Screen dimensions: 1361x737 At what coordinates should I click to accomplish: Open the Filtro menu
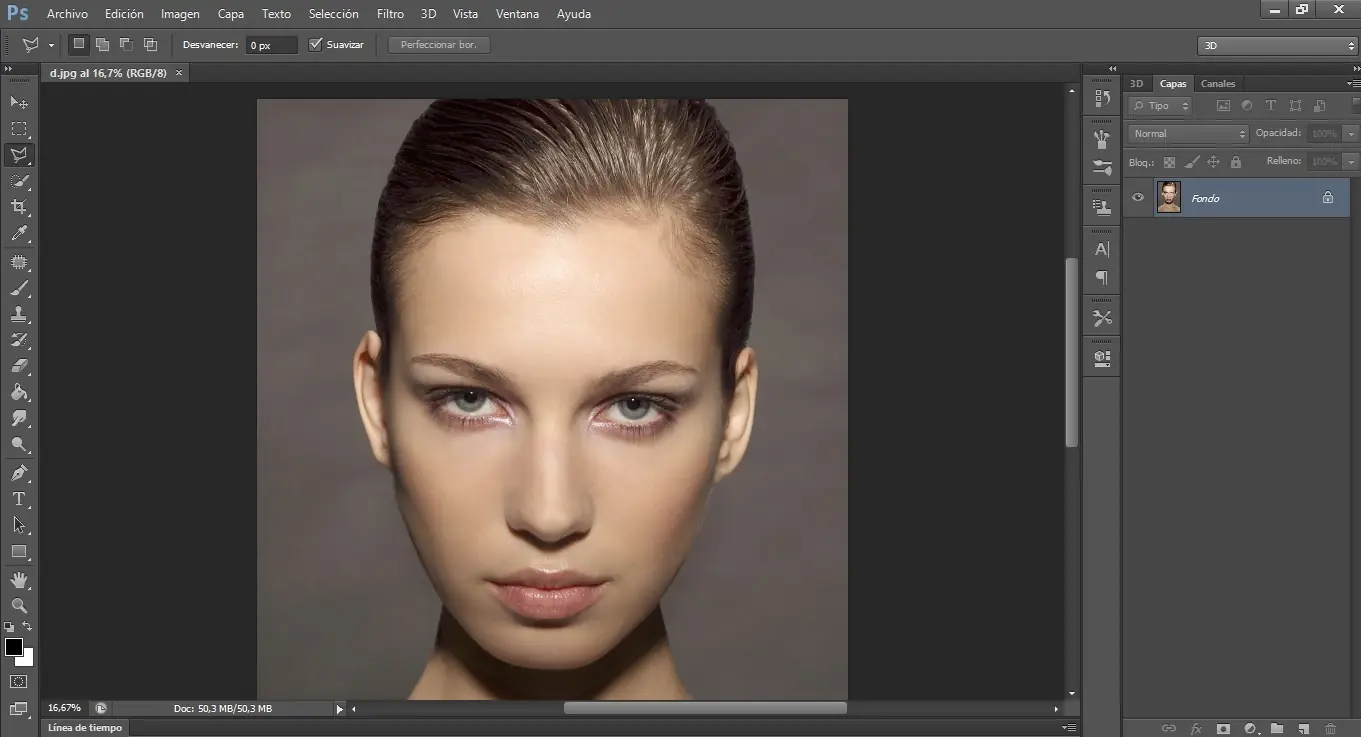coord(390,14)
